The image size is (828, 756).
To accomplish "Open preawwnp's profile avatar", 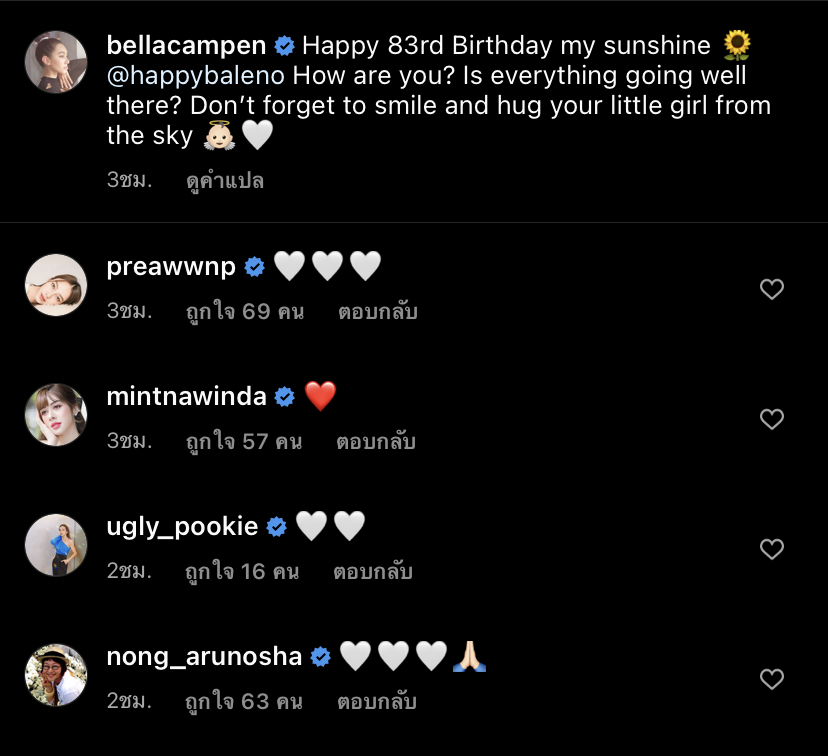I will 55,285.
